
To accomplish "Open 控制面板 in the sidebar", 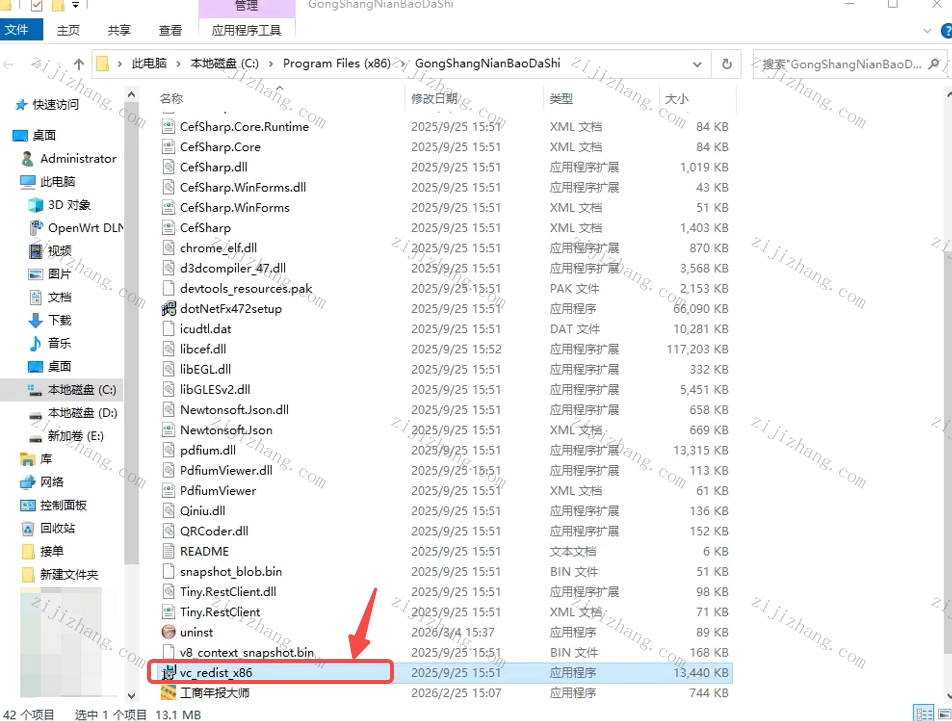I will click(x=63, y=505).
